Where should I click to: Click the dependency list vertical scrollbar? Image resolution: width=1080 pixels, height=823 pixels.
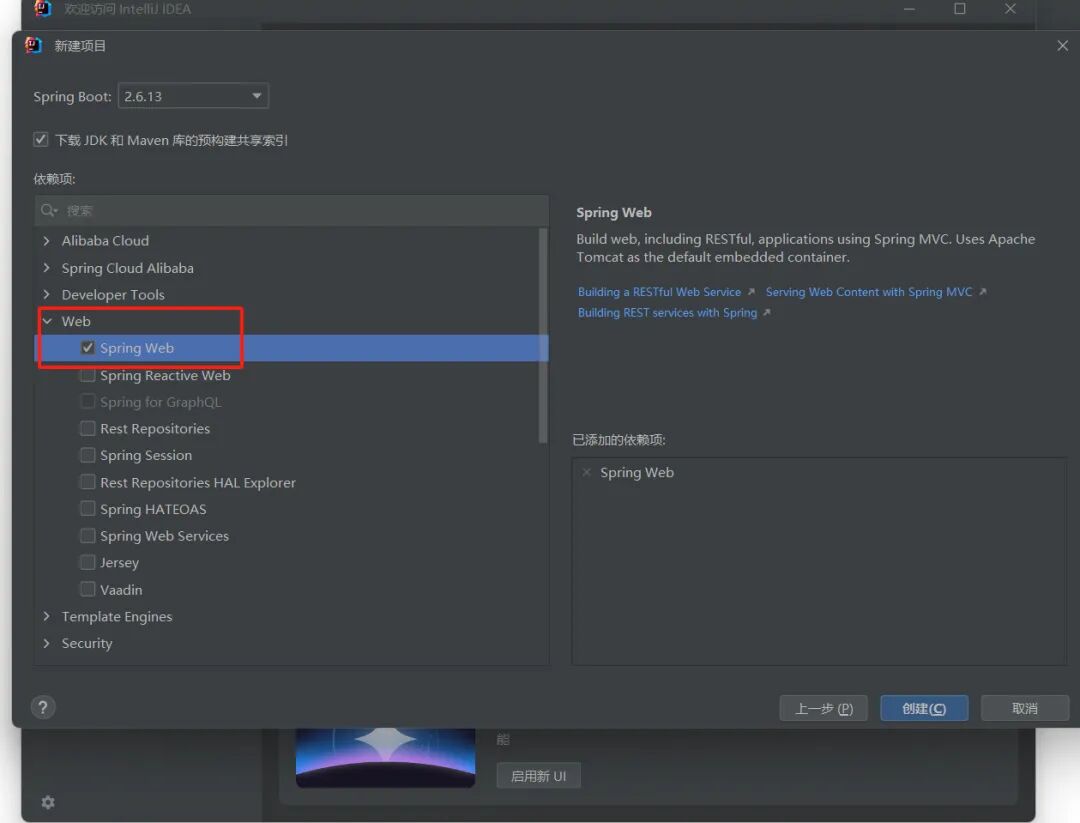point(543,336)
